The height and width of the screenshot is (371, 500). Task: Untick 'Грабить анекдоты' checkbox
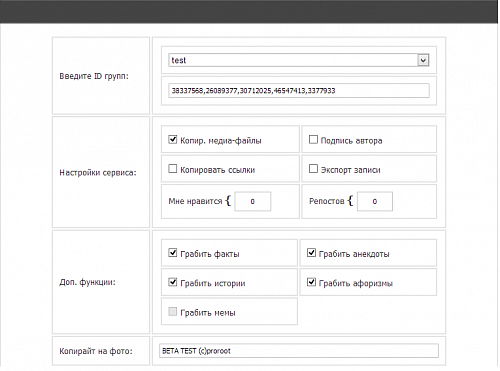click(x=311, y=253)
